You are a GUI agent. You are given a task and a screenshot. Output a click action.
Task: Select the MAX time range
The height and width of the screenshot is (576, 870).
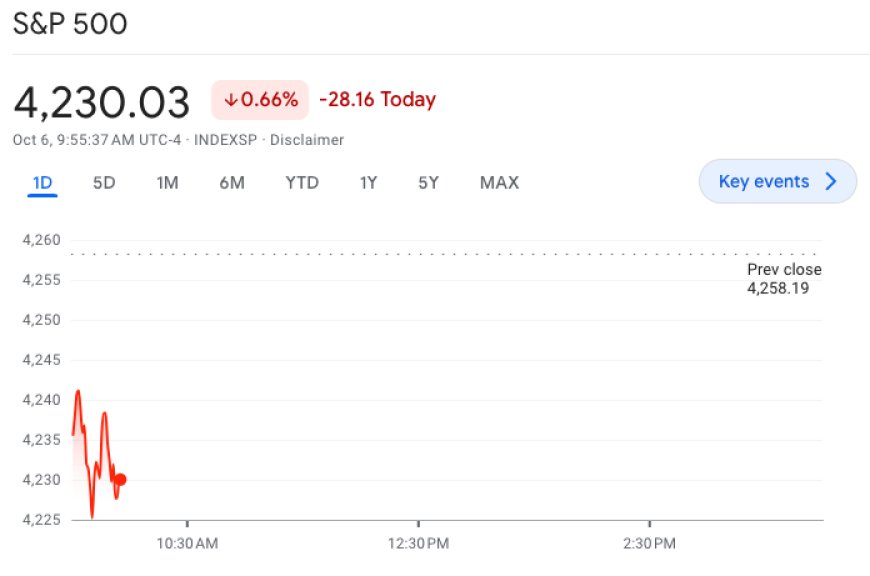pyautogui.click(x=499, y=182)
